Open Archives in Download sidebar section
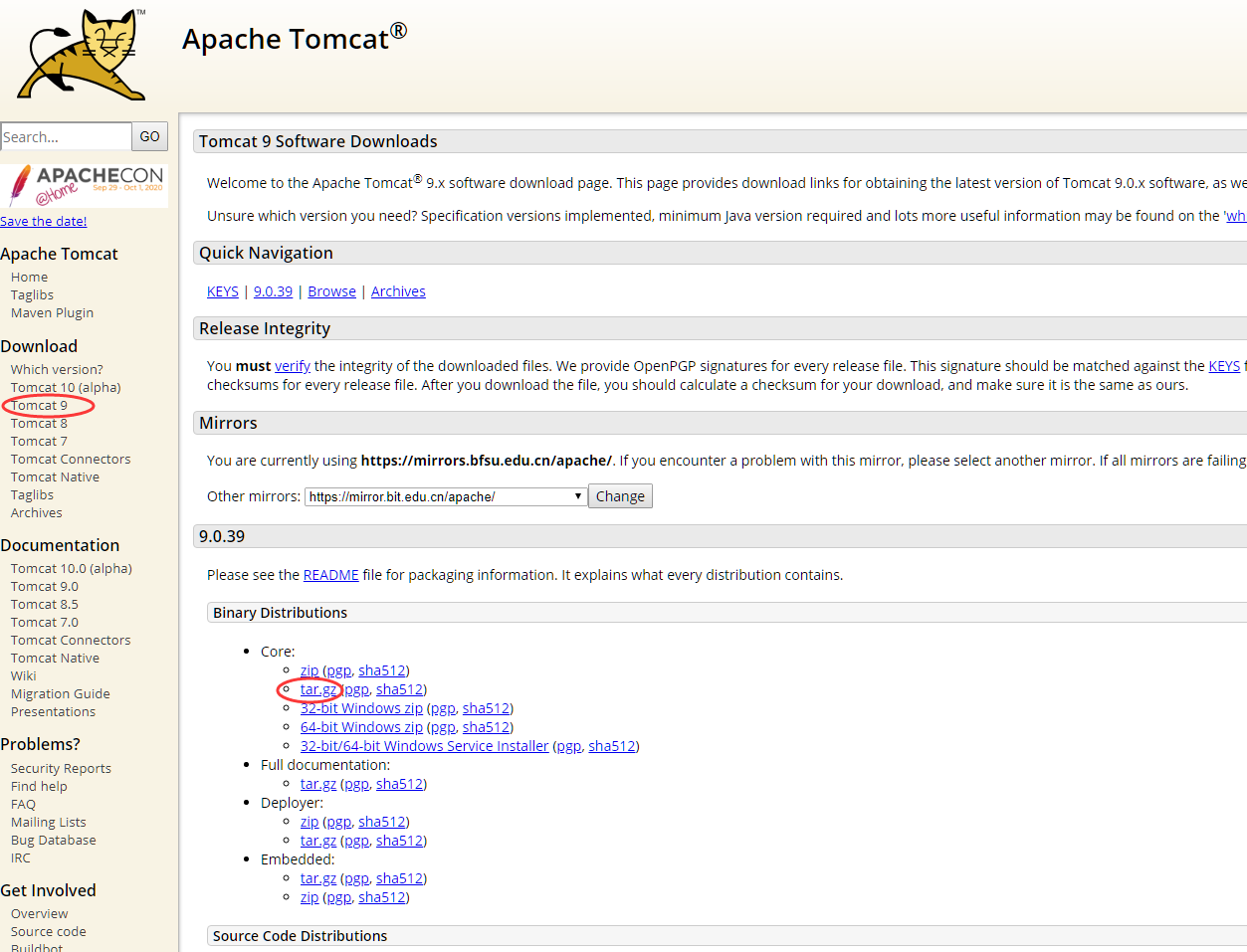 (36, 512)
